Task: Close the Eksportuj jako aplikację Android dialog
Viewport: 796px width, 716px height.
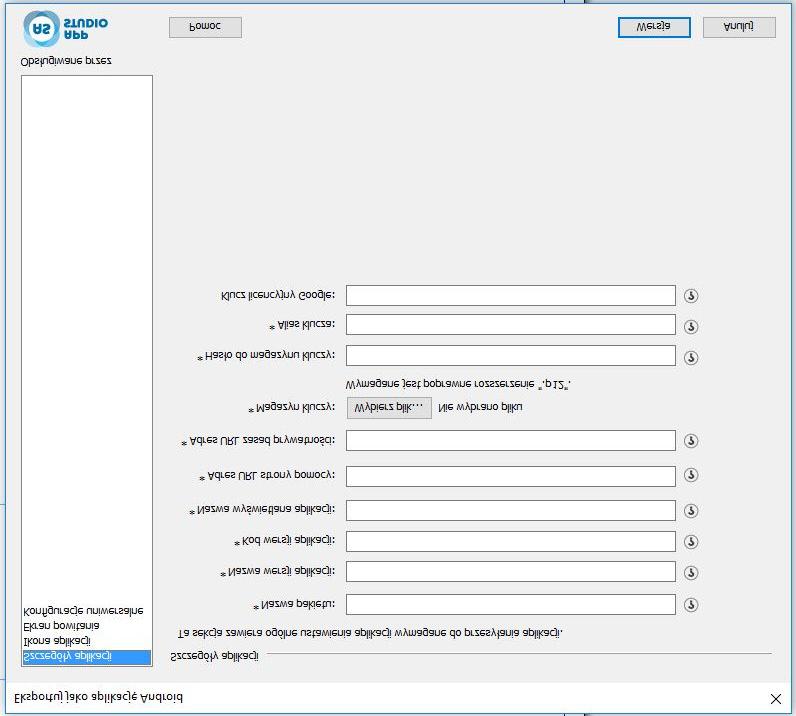Action: tap(775, 699)
